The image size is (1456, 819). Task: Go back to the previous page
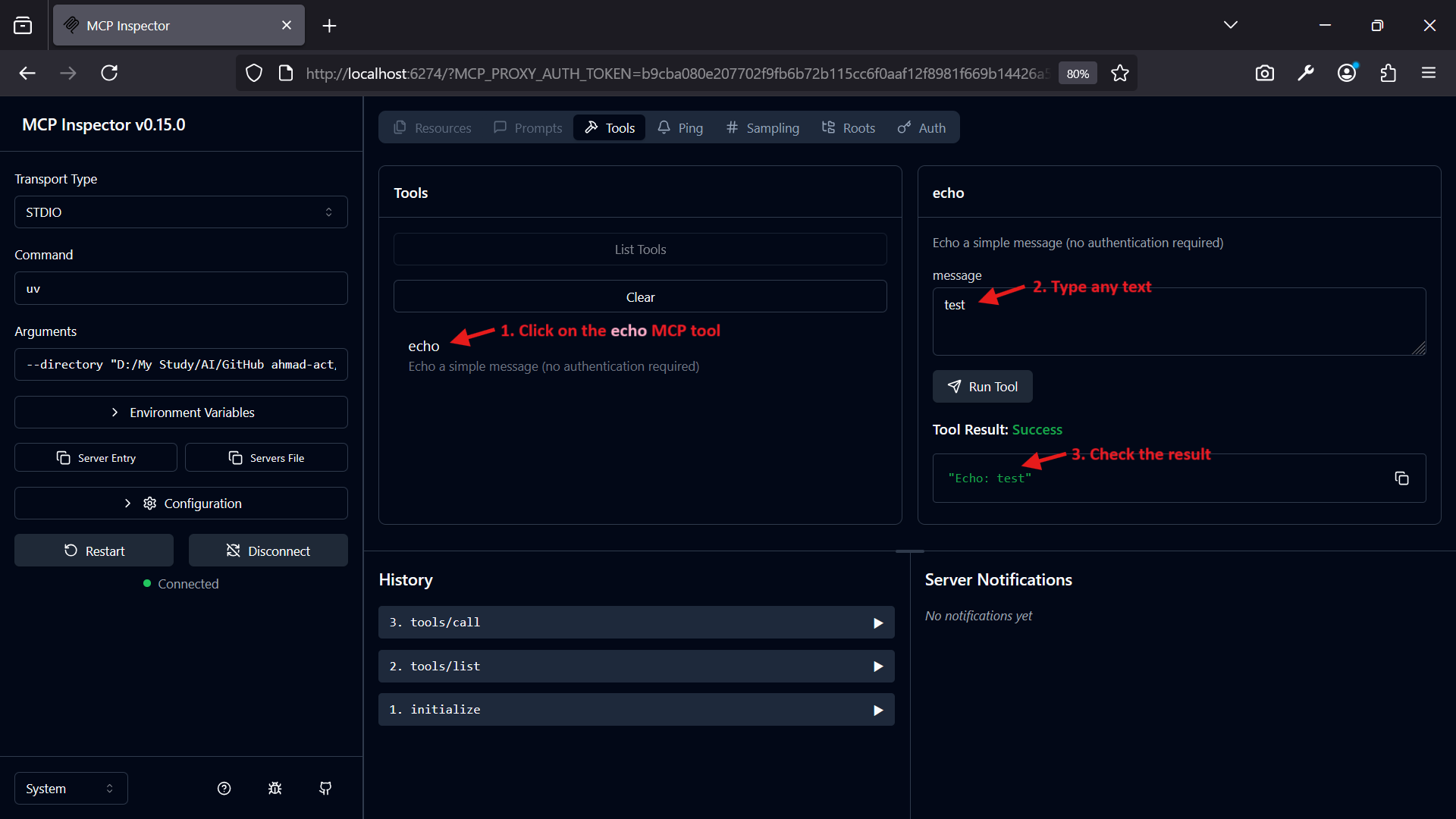coord(27,73)
